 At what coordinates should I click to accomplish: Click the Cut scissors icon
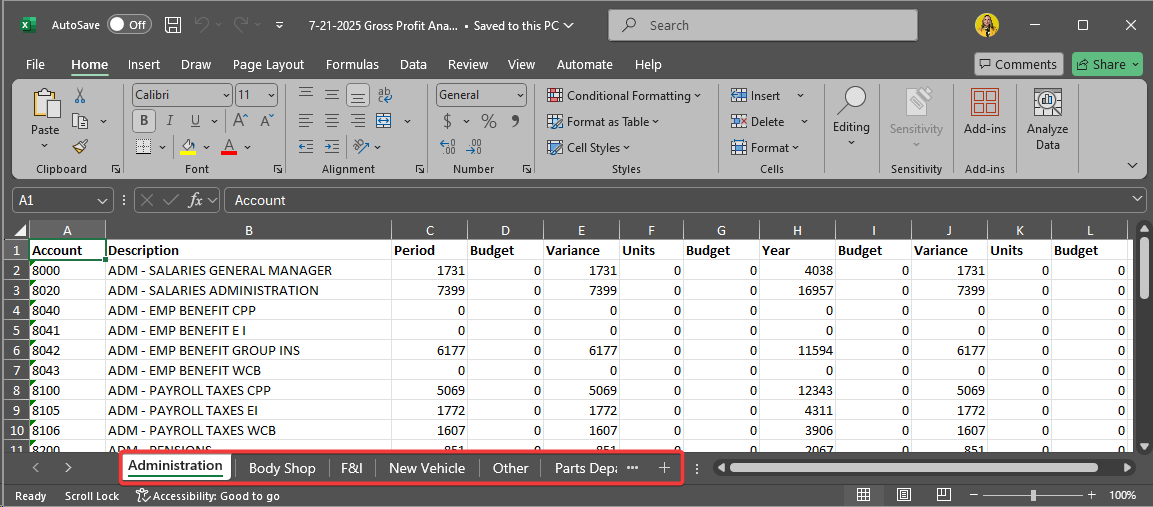tap(80, 96)
